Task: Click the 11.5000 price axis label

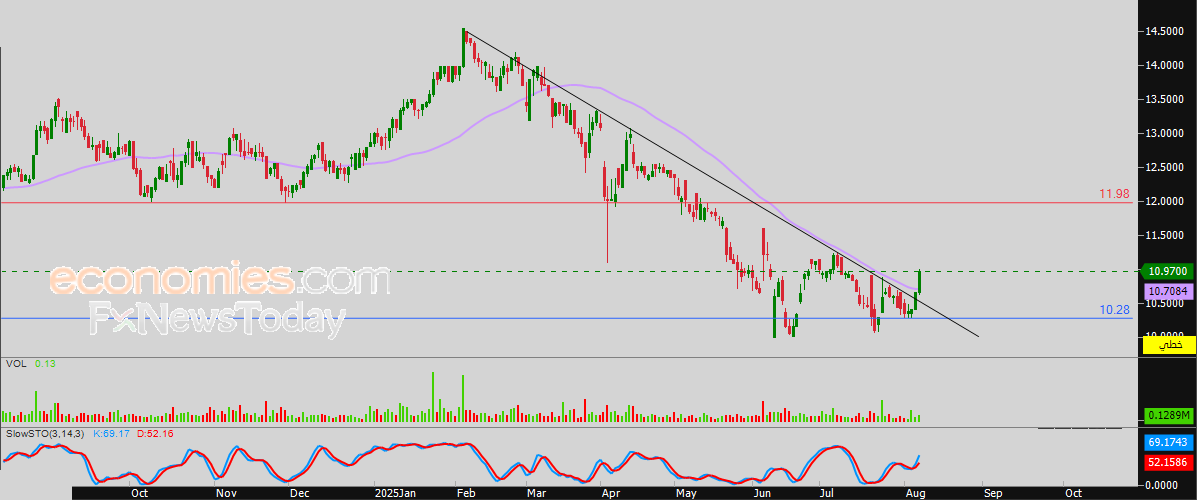Action: tap(1163, 237)
